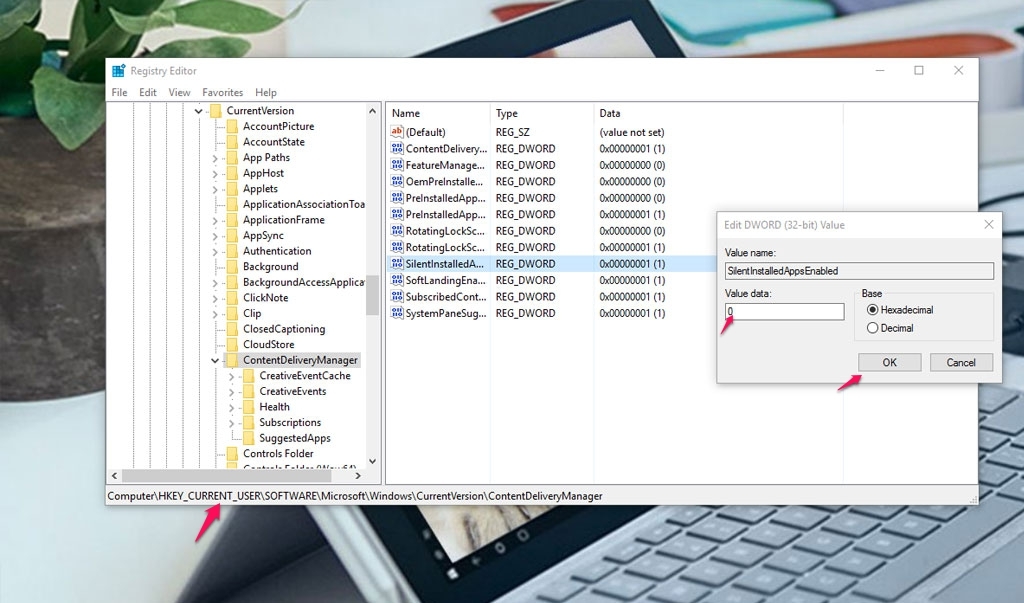The image size is (1024, 603).
Task: Open the Favorites menu
Action: (x=222, y=92)
